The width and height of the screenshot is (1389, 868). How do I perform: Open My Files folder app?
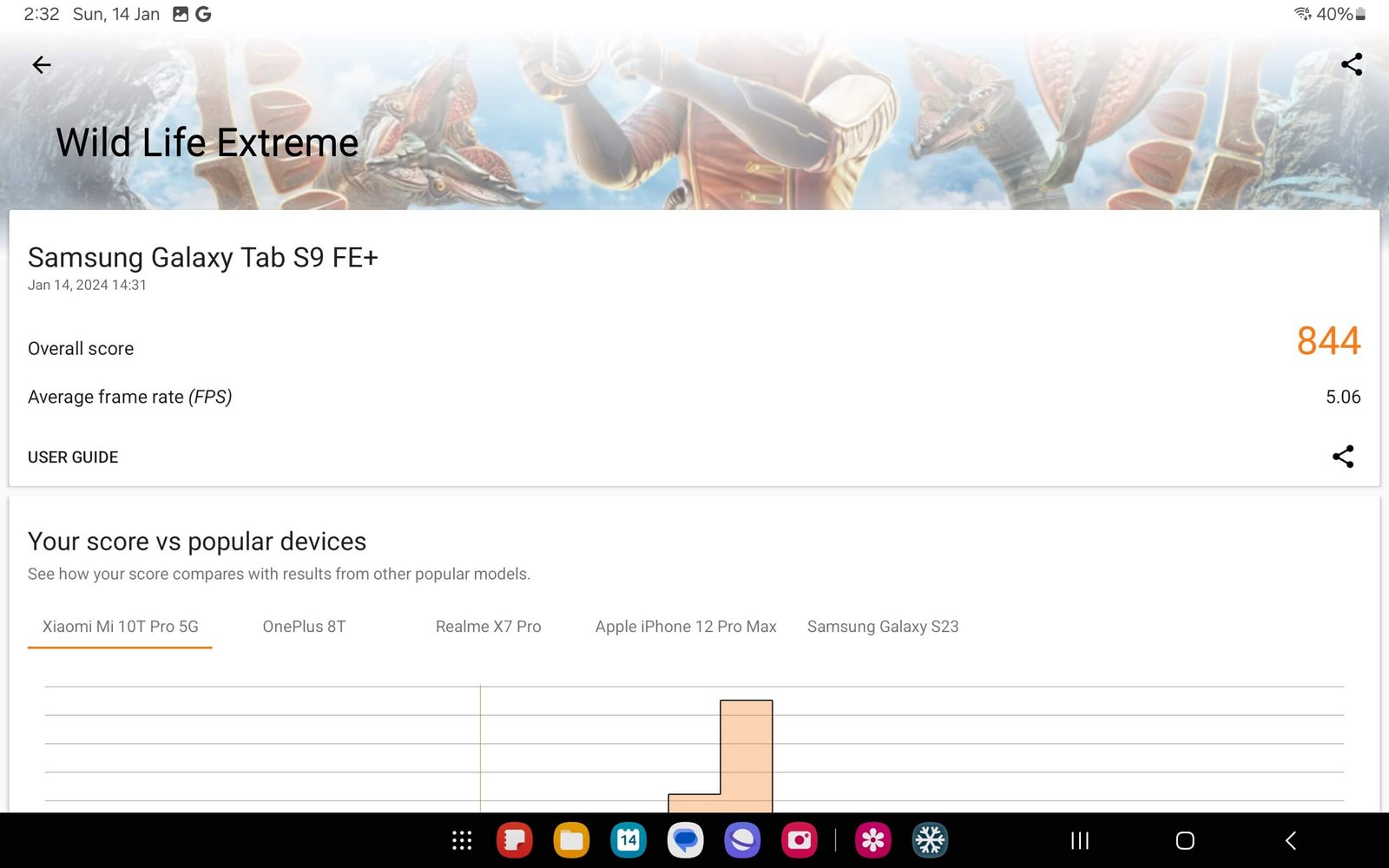pyautogui.click(x=571, y=840)
